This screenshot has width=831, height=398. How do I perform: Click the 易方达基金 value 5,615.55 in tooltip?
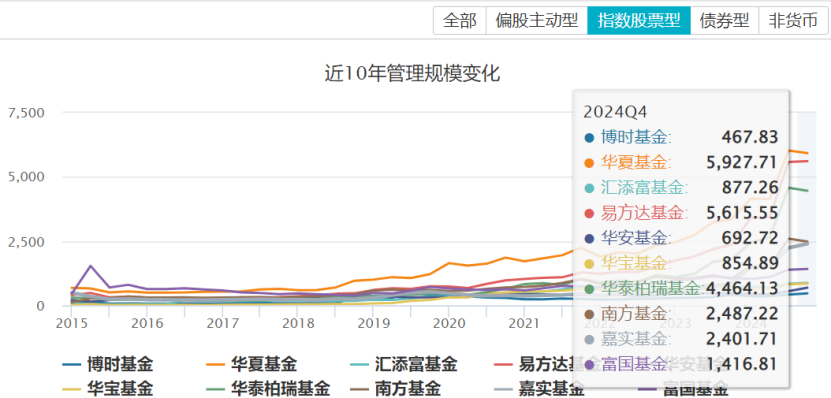(742, 213)
